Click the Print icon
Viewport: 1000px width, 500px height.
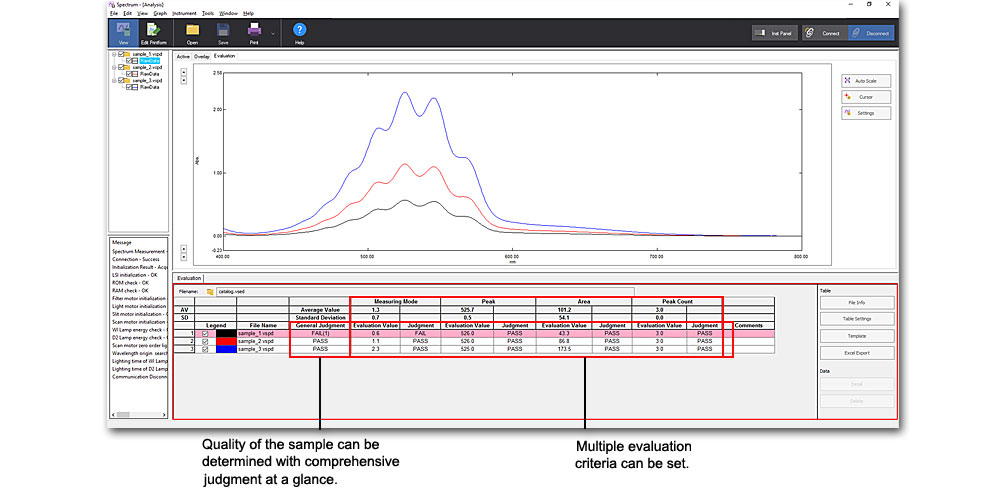[254, 32]
